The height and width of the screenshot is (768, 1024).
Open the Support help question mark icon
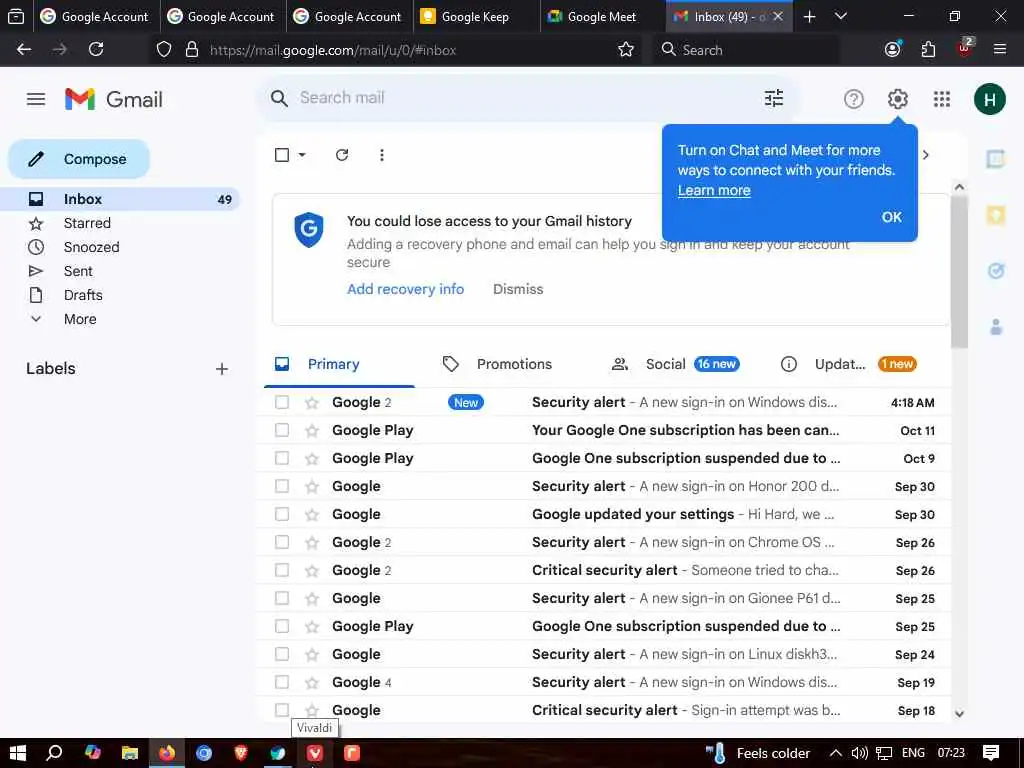(854, 99)
